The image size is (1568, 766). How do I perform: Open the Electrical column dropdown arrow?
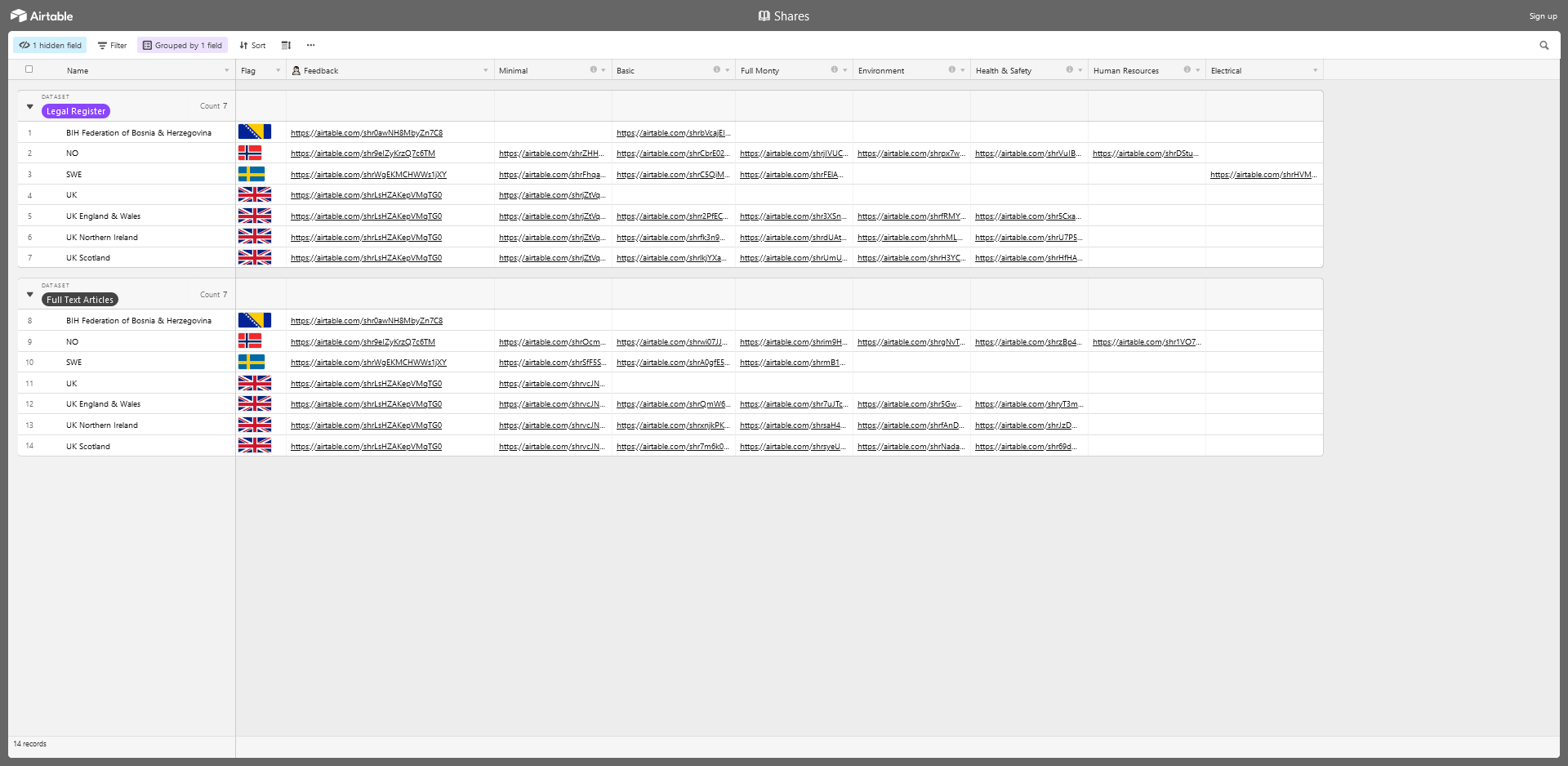(x=1316, y=70)
